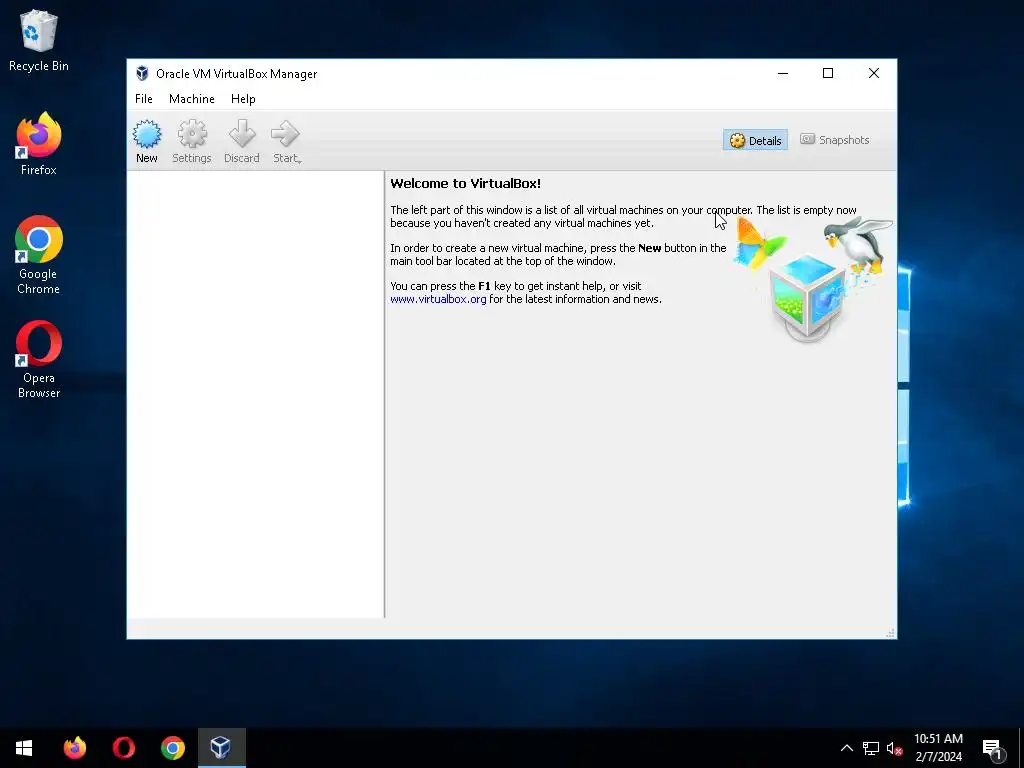
Task: Select the Recycle Bin desktop icon
Action: click(39, 40)
